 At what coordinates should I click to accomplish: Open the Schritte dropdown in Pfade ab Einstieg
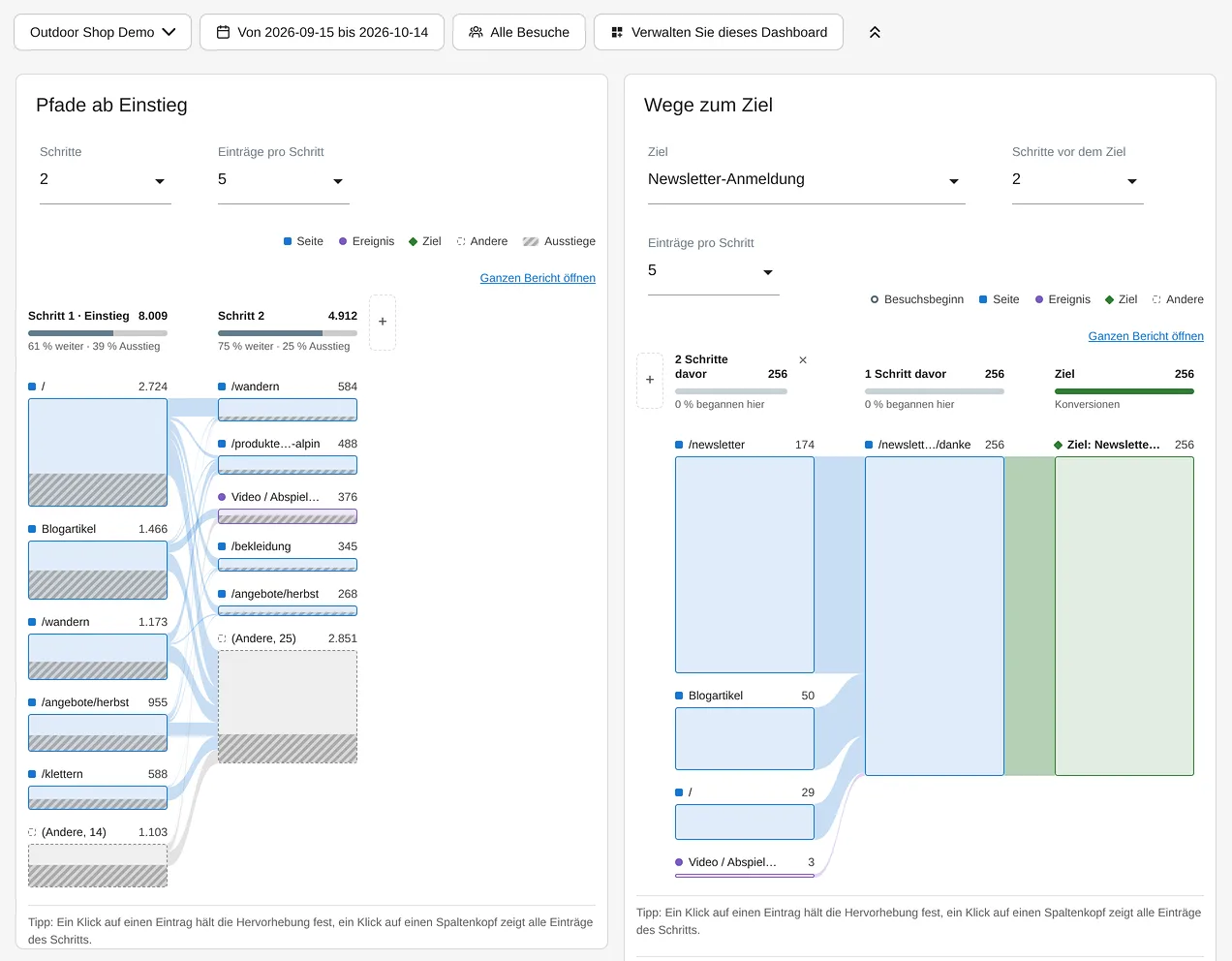point(106,180)
